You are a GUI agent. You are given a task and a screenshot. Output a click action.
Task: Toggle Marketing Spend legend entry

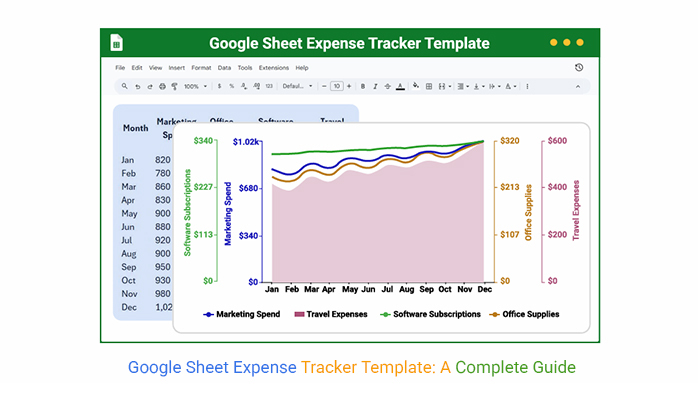pyautogui.click(x=242, y=314)
